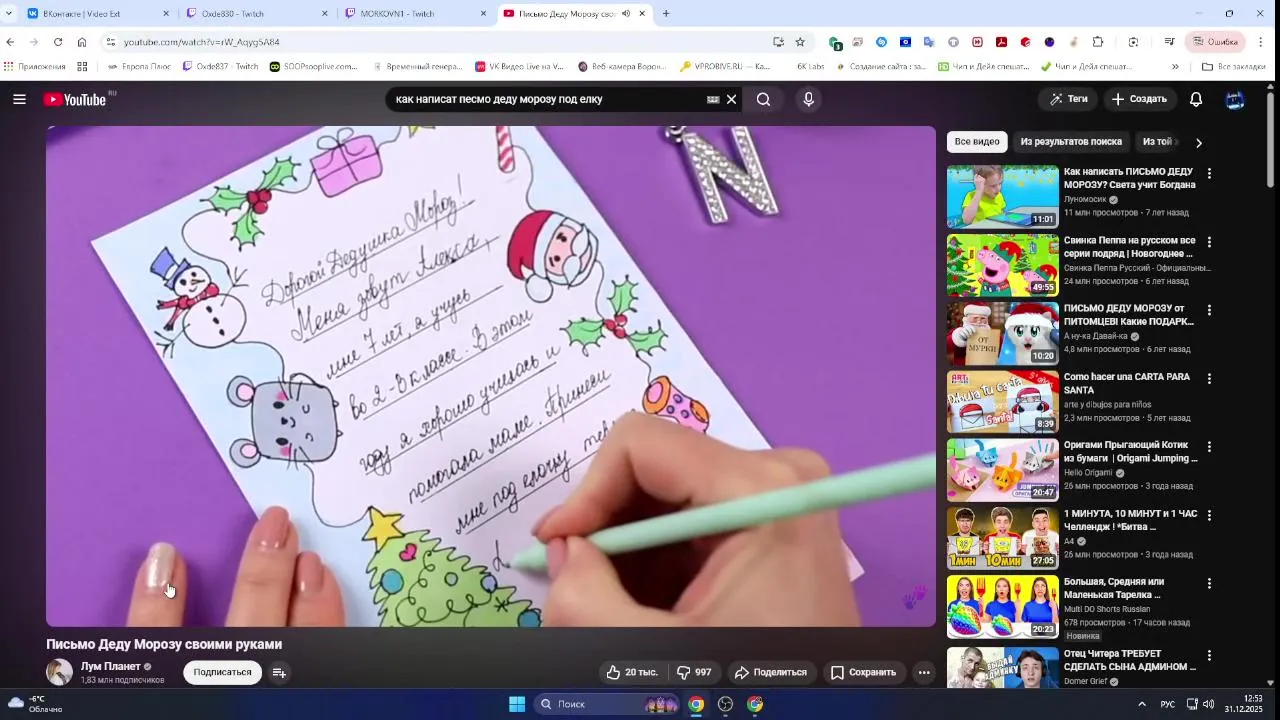The height and width of the screenshot is (720, 1280).
Task: Click the magnifier search button on YouTube
Action: point(763,99)
